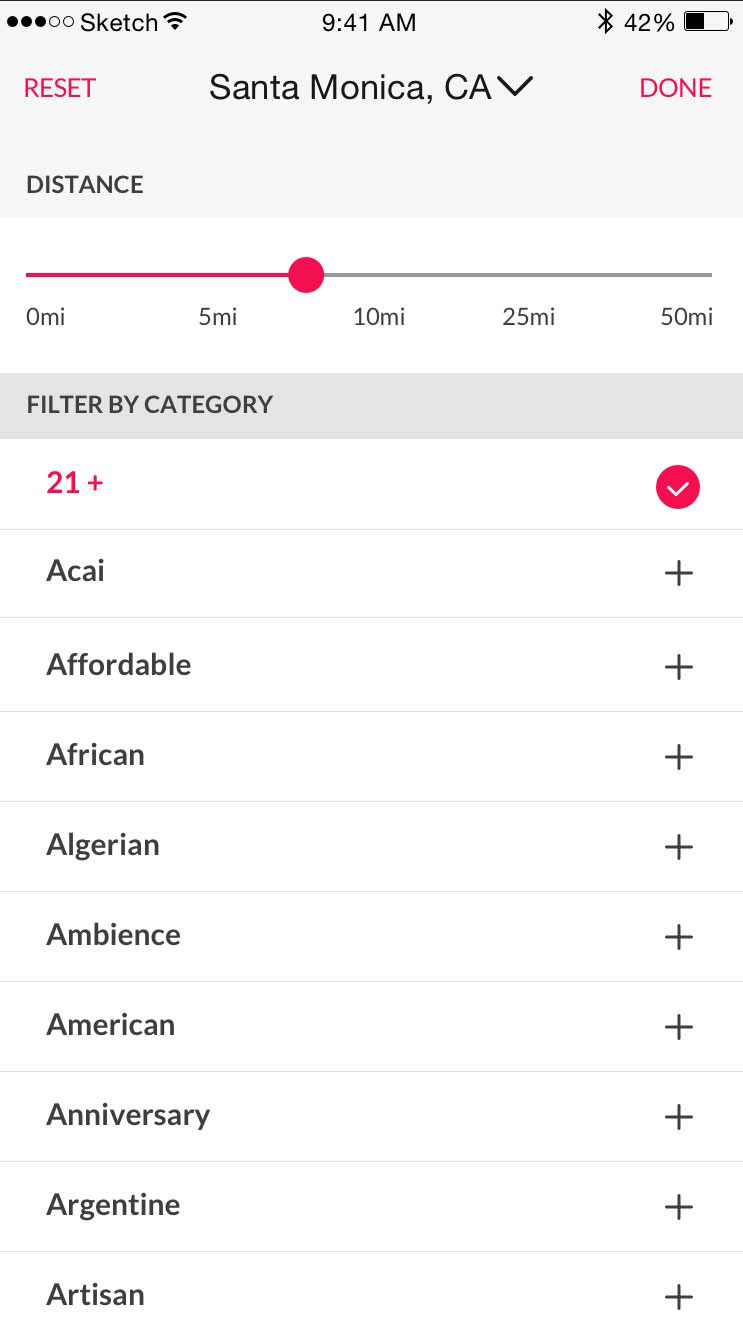Add African filter via plus icon
Viewport: 743px width, 1330px height.
click(x=678, y=757)
